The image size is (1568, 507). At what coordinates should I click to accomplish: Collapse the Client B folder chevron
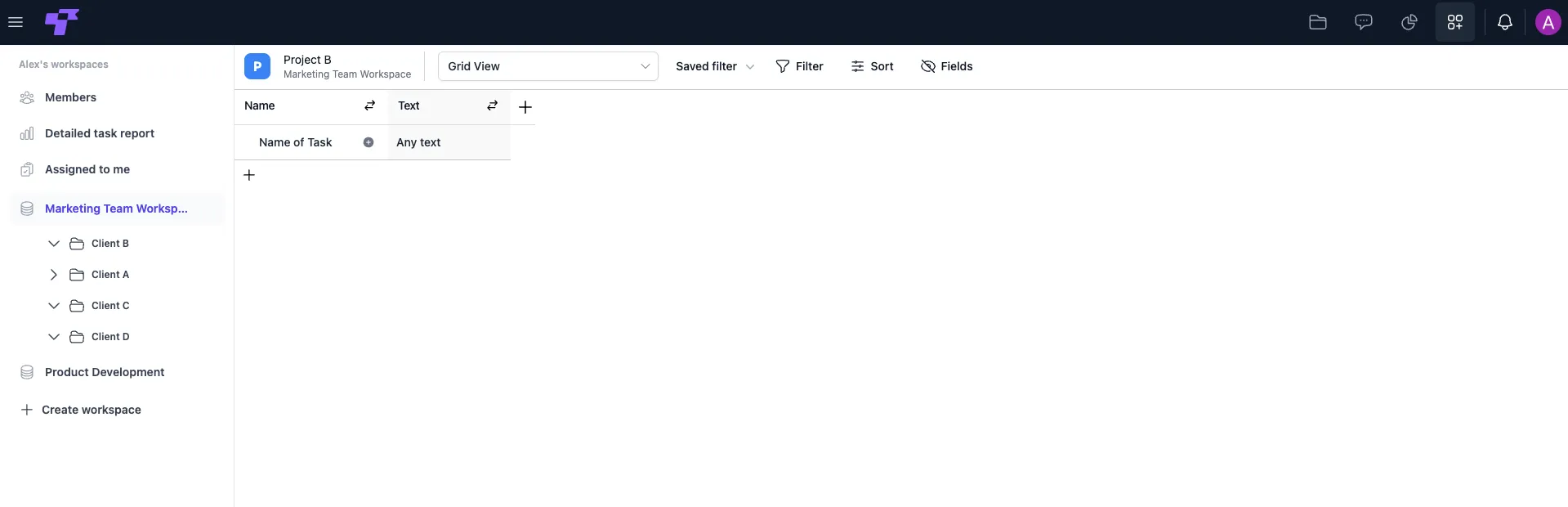click(x=54, y=244)
